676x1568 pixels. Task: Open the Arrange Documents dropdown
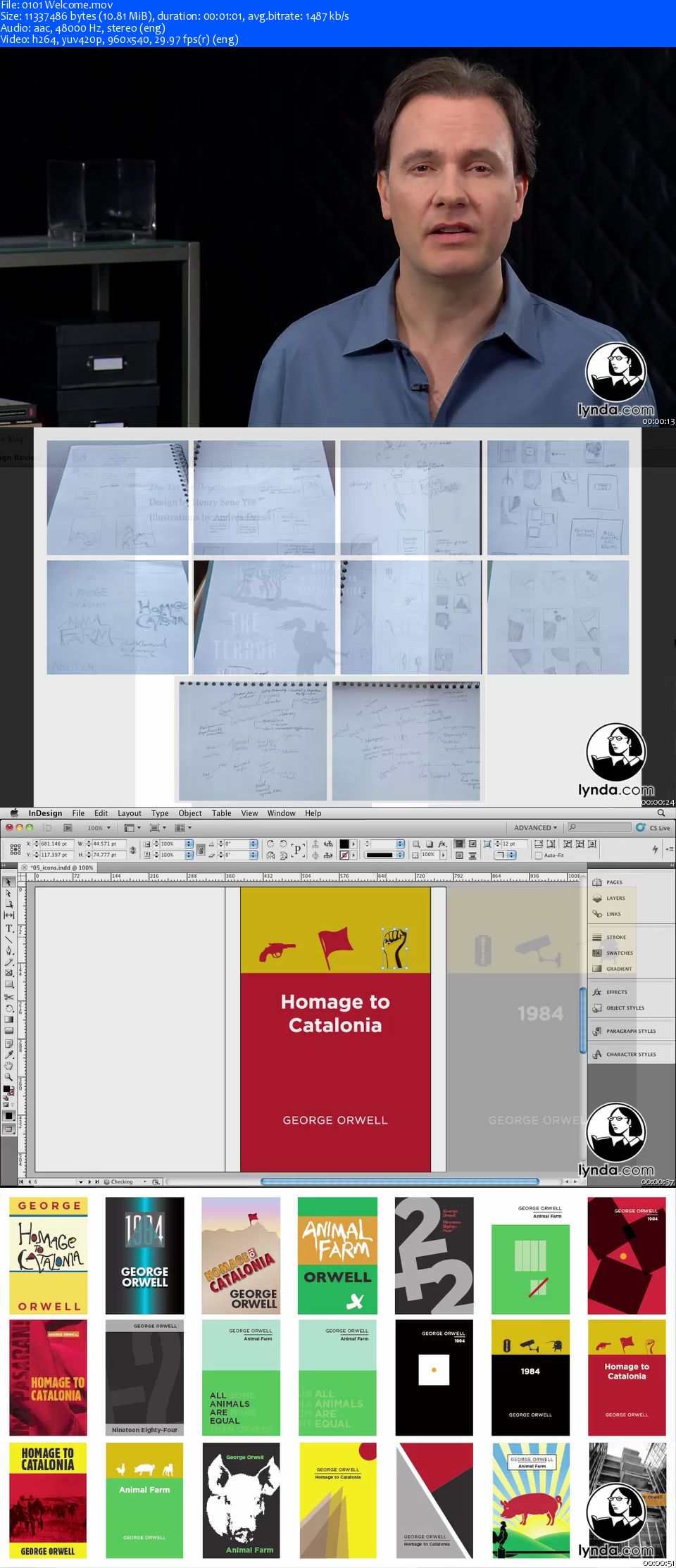click(183, 828)
